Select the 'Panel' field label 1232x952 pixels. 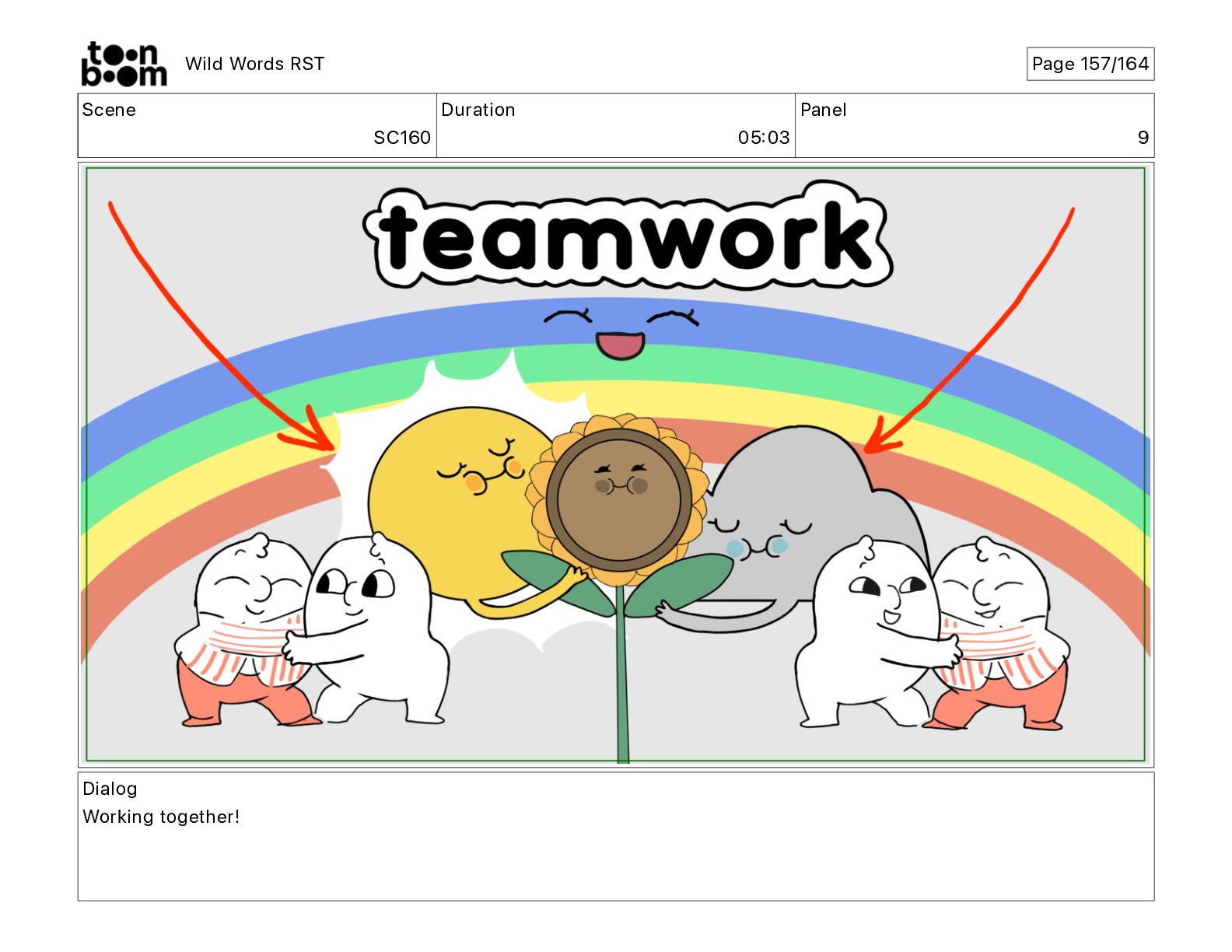point(823,110)
